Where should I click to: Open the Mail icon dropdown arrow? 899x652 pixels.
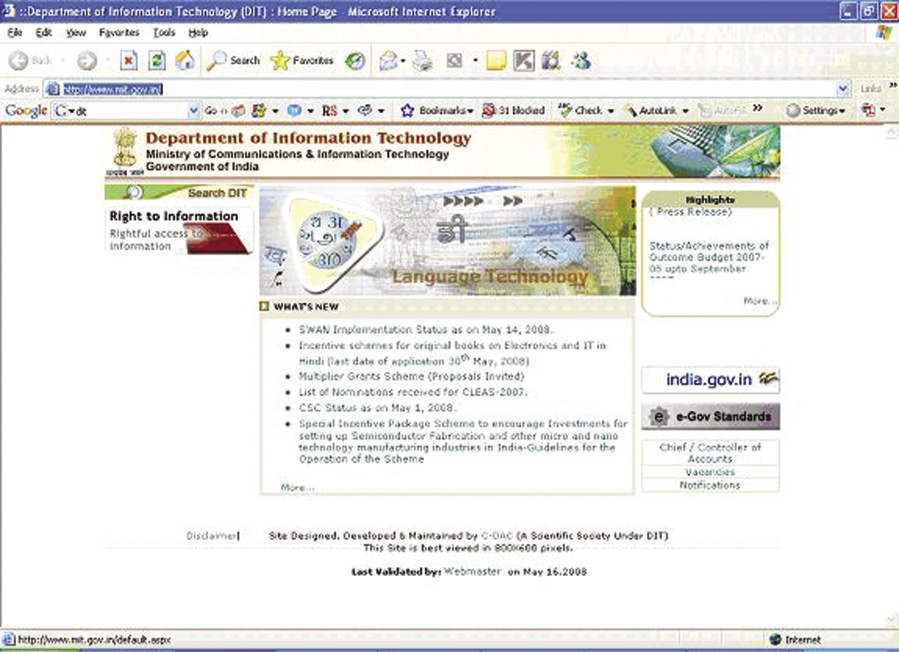(403, 61)
